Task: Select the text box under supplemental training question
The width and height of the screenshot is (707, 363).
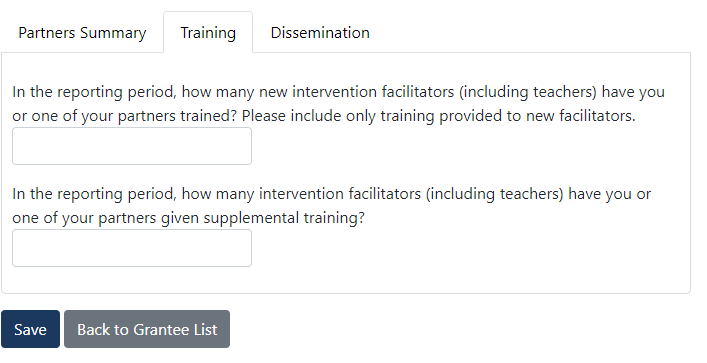Action: click(x=132, y=248)
